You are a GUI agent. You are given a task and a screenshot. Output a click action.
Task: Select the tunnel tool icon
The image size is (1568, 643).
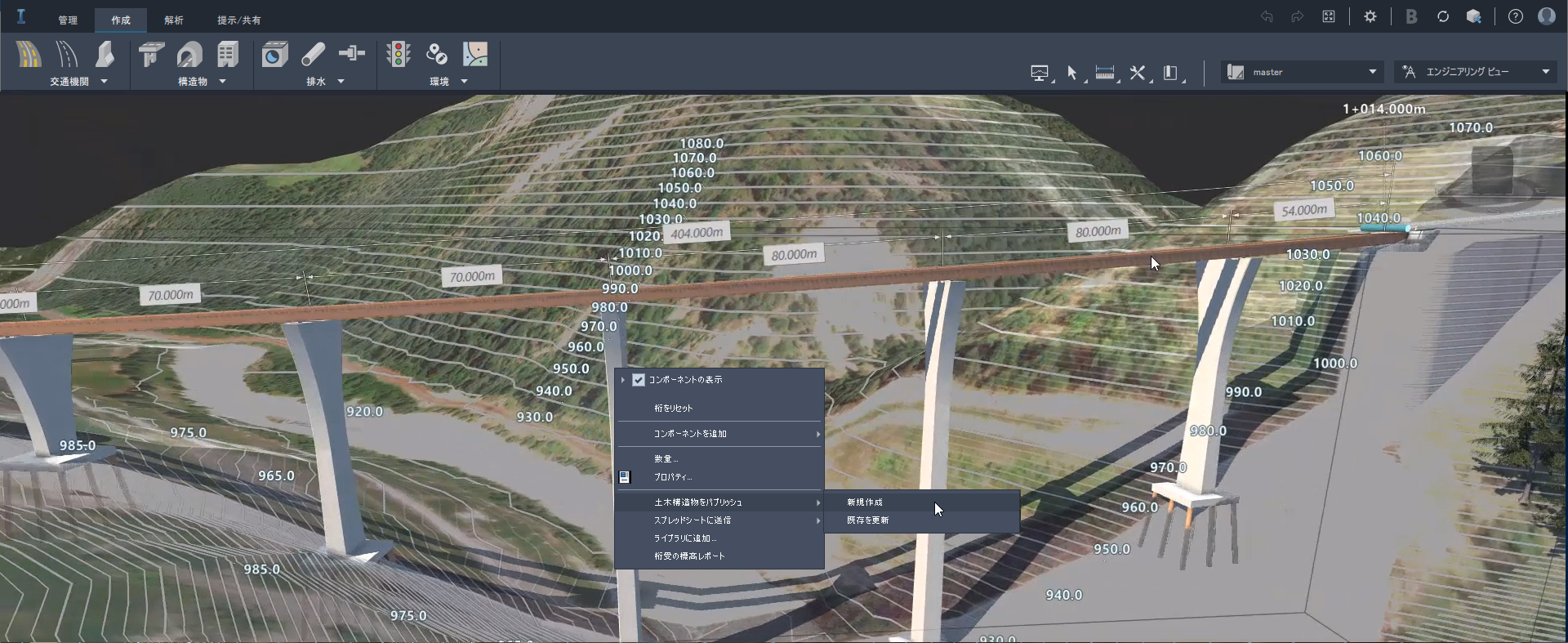189,54
